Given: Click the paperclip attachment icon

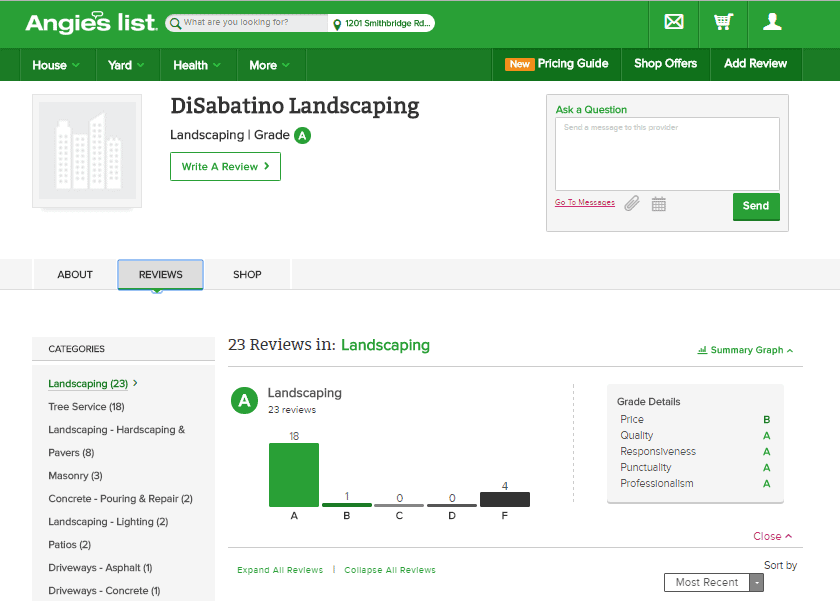Looking at the screenshot, I should point(632,204).
